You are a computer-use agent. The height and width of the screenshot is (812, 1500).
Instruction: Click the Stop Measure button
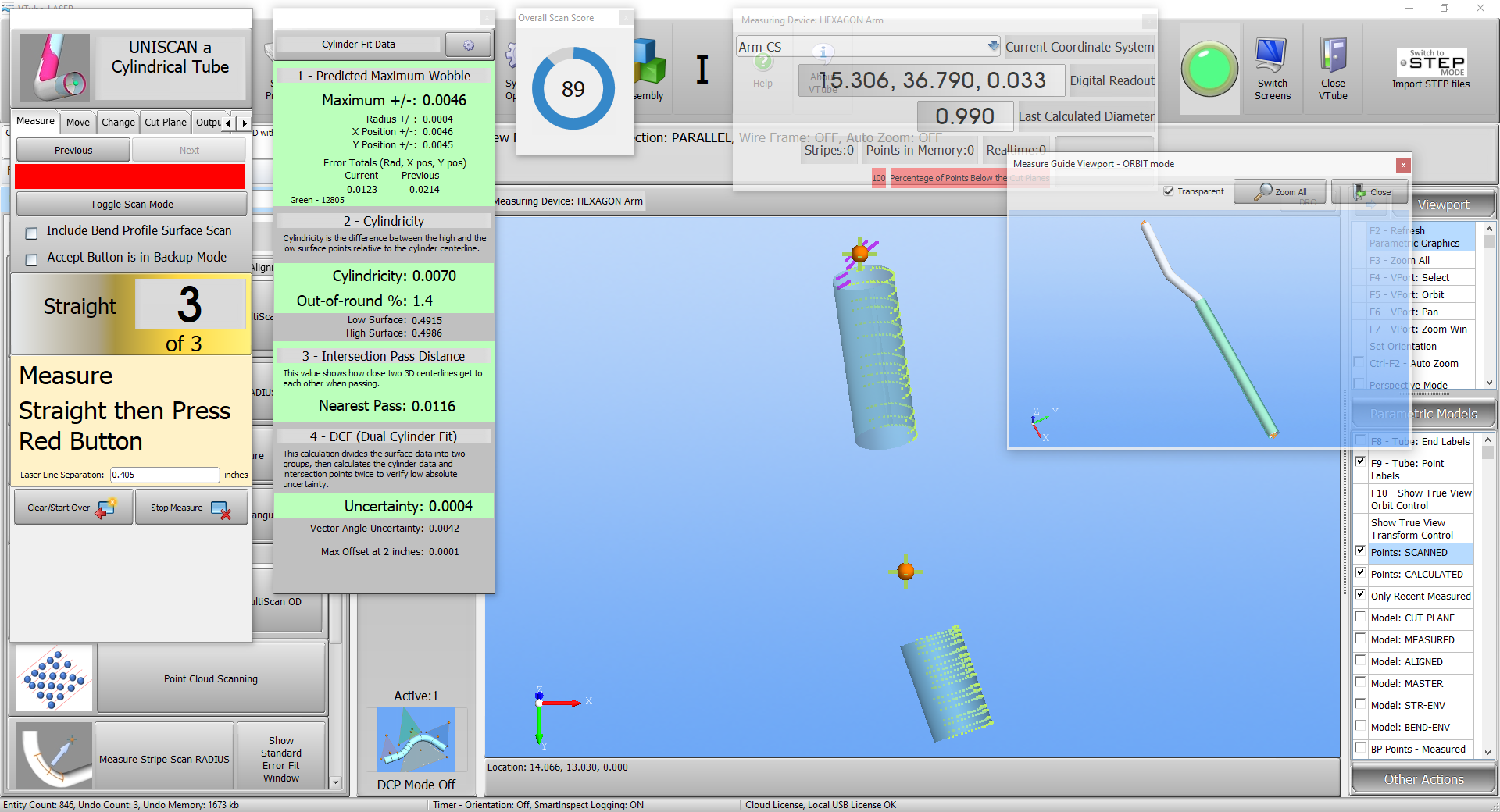point(191,507)
